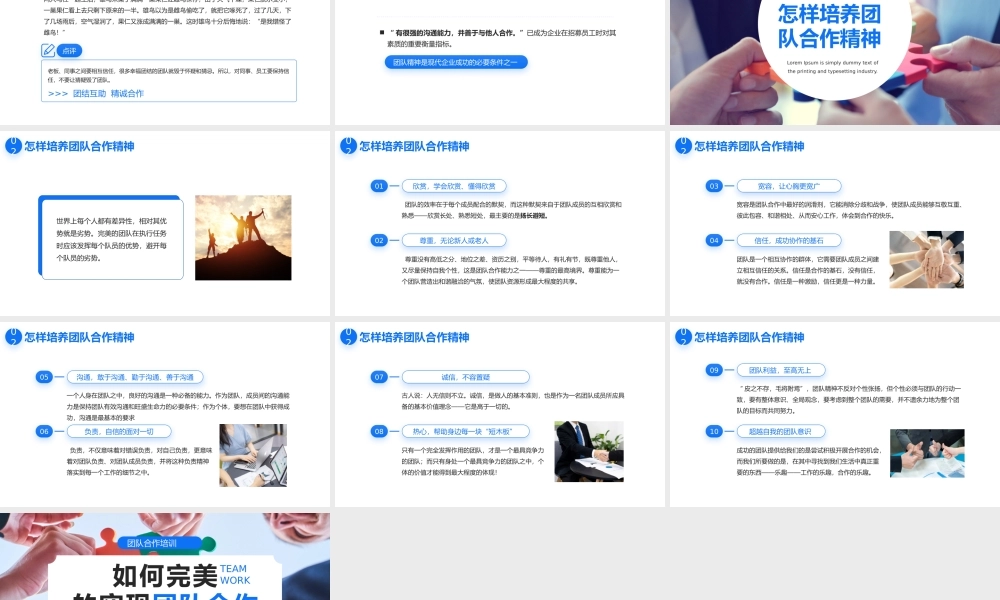Click the number badge 04
The width and height of the screenshot is (1000, 600).
(714, 240)
